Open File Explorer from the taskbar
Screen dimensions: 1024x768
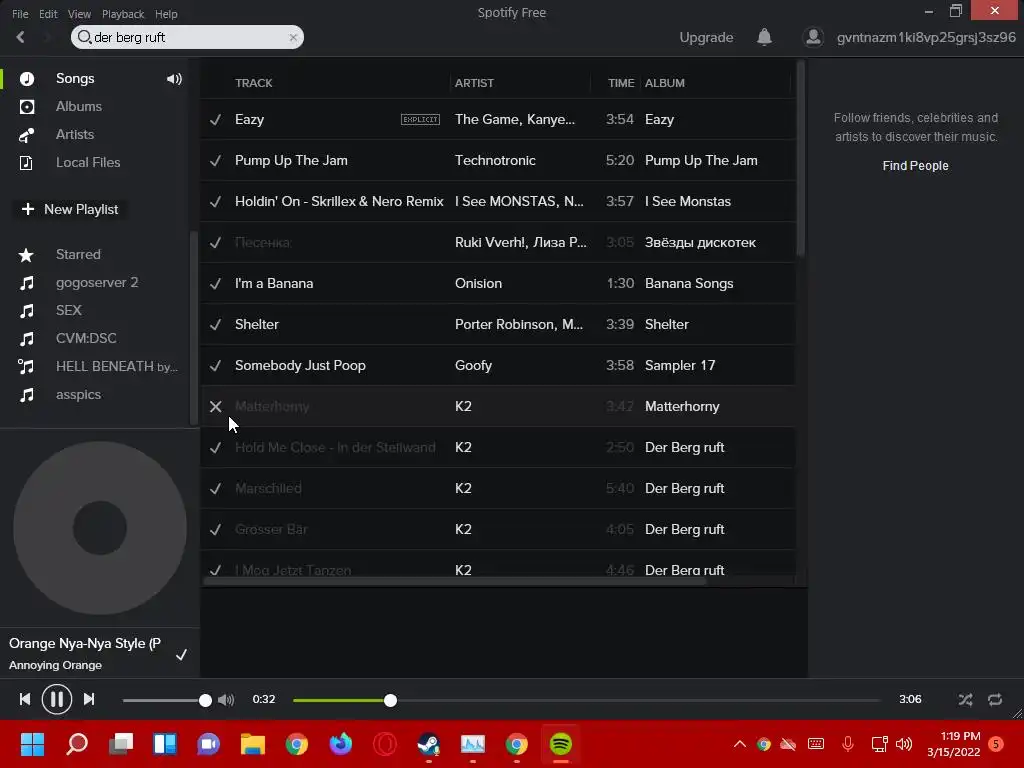pos(253,744)
